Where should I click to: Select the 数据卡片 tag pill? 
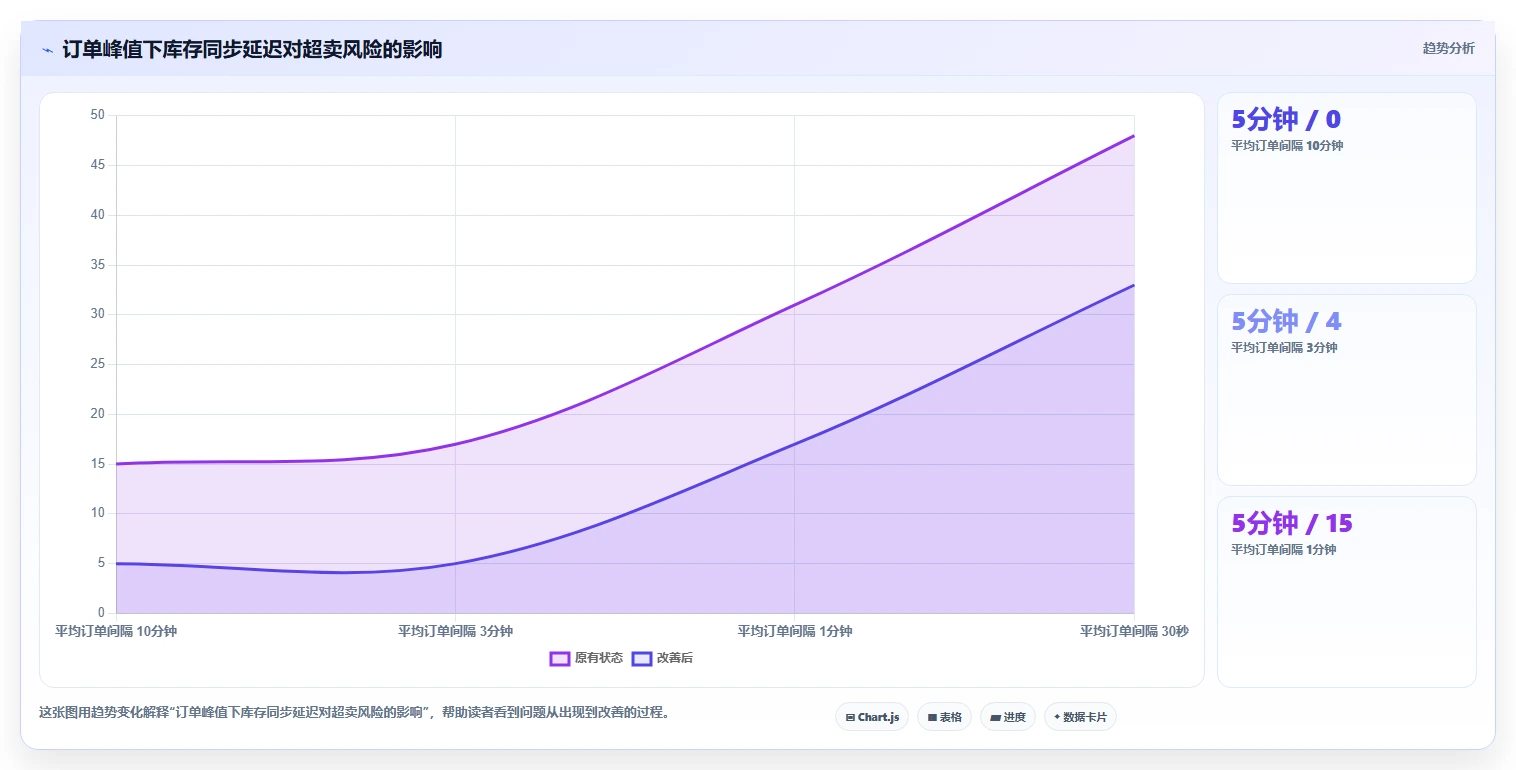(1080, 717)
